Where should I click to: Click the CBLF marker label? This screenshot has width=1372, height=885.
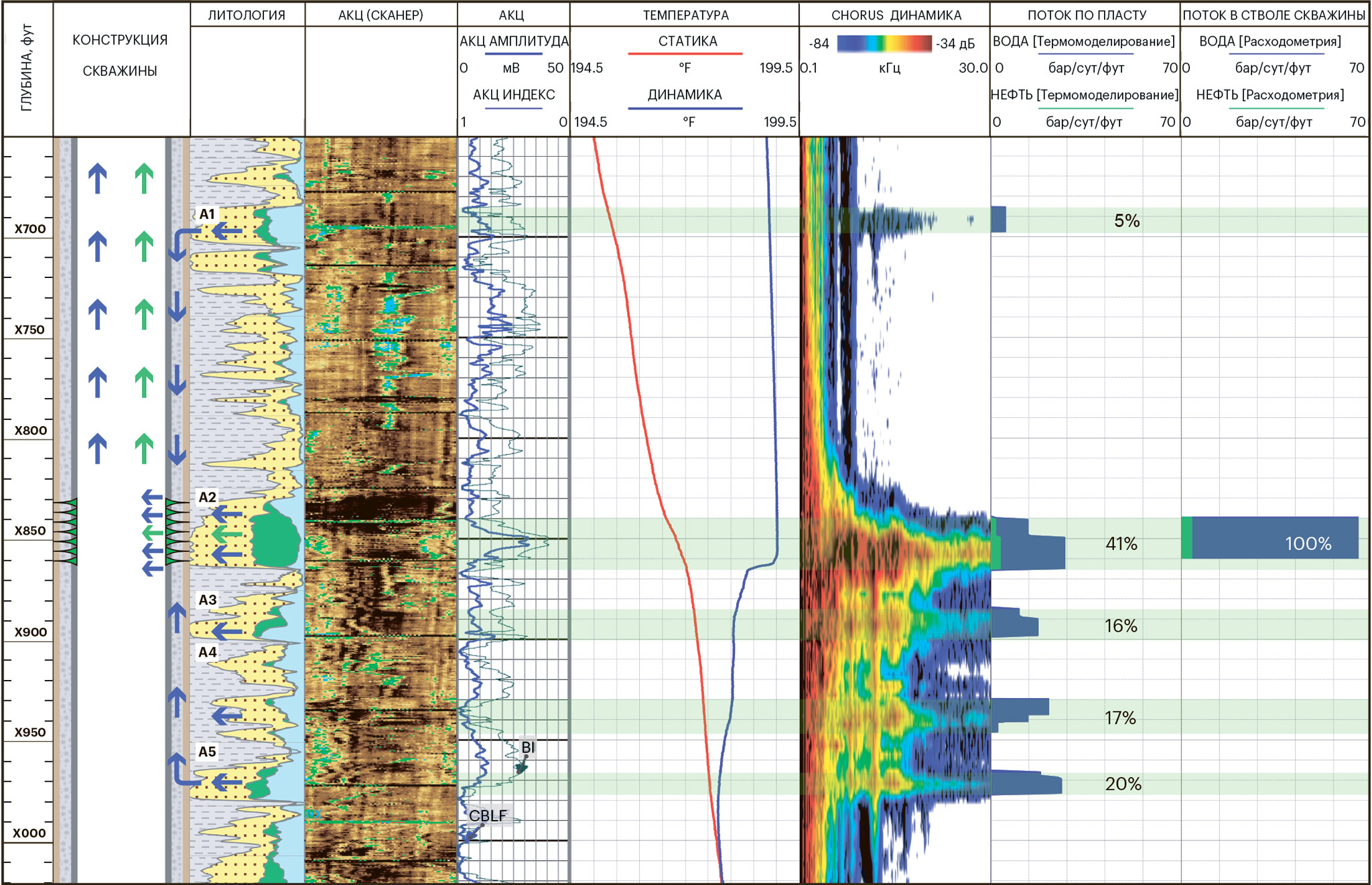pyautogui.click(x=488, y=816)
